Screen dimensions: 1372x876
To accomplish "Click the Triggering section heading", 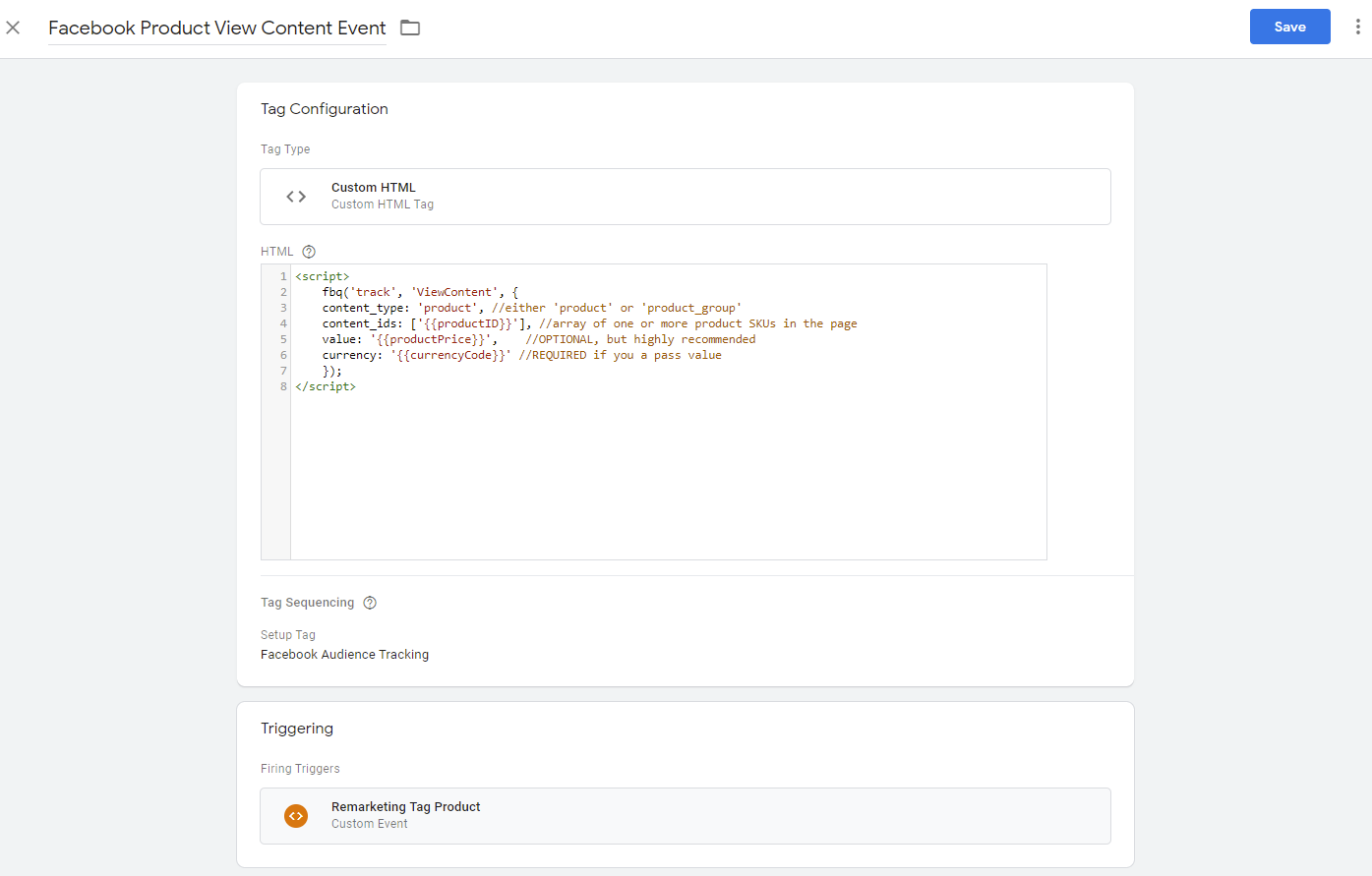I will 297,729.
